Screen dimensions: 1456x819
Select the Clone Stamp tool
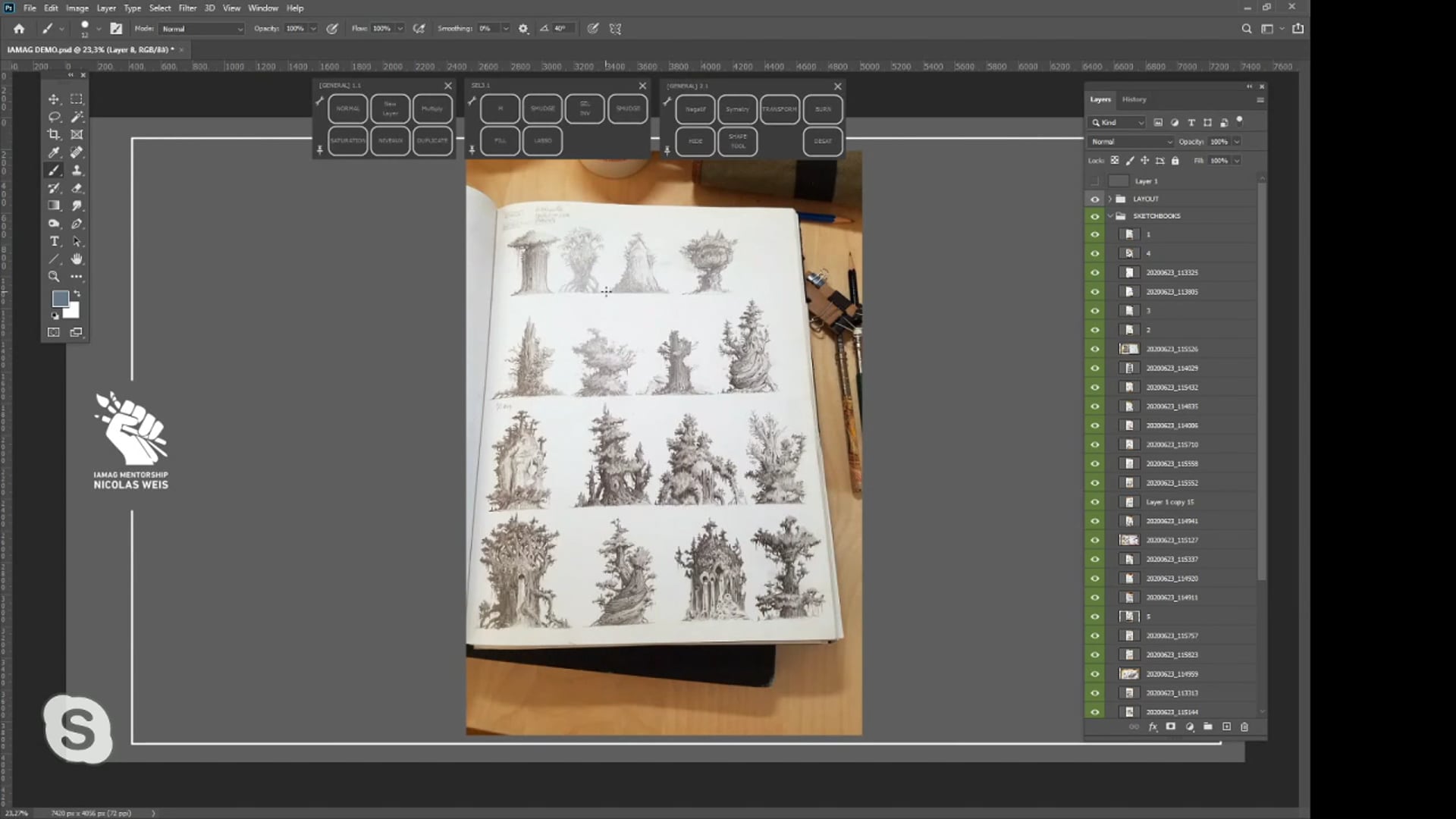click(x=77, y=171)
